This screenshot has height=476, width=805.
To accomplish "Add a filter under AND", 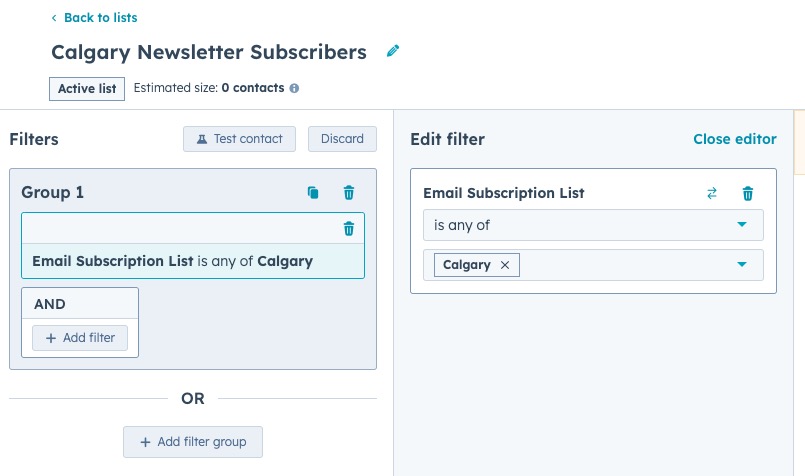I will (x=80, y=338).
